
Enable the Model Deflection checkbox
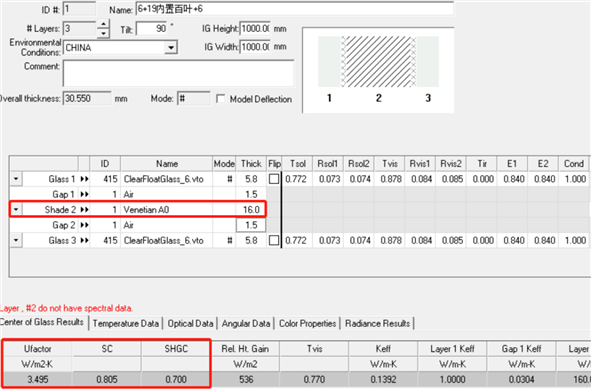click(221, 99)
